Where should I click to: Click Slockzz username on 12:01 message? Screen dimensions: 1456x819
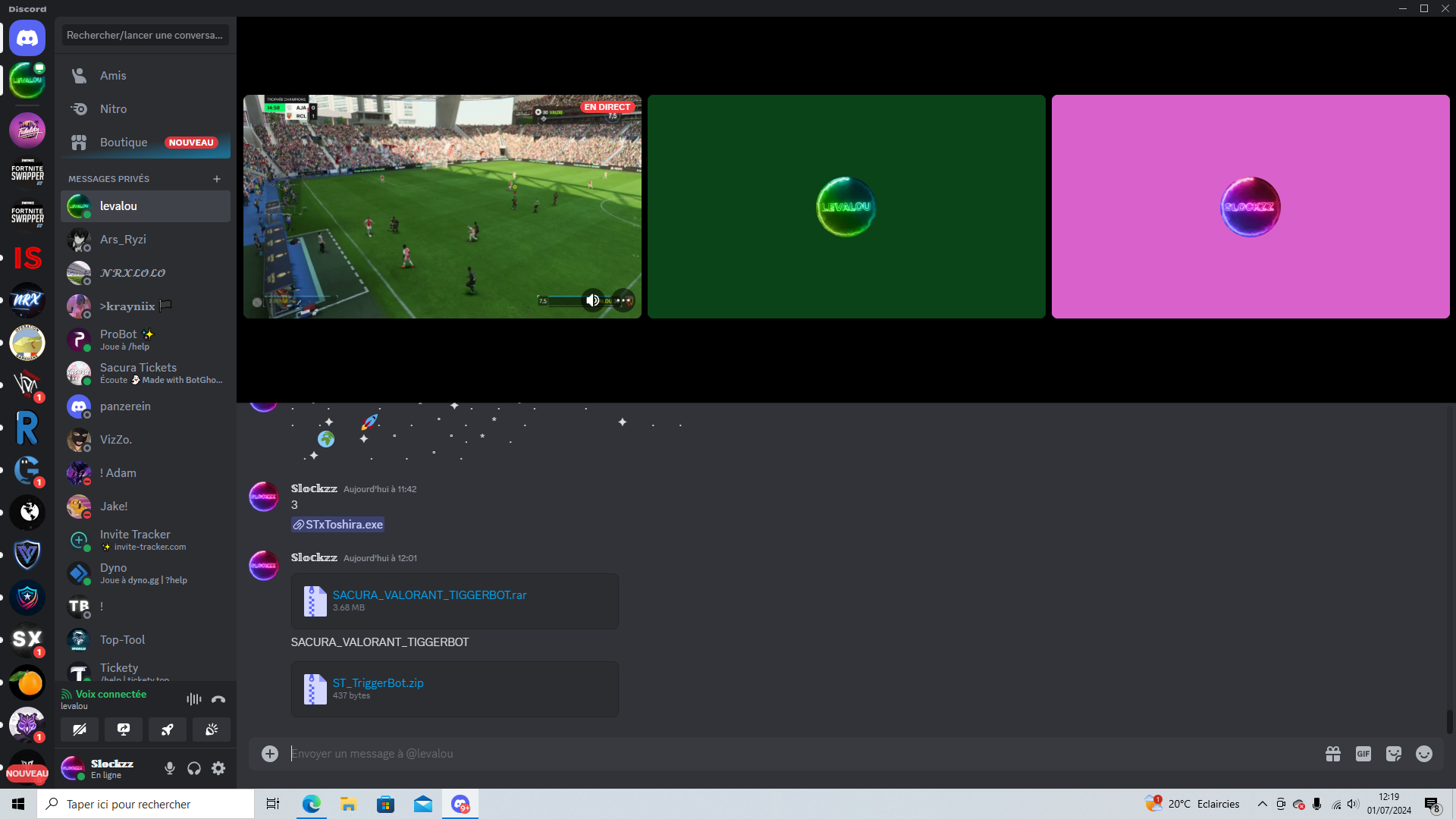pos(314,557)
